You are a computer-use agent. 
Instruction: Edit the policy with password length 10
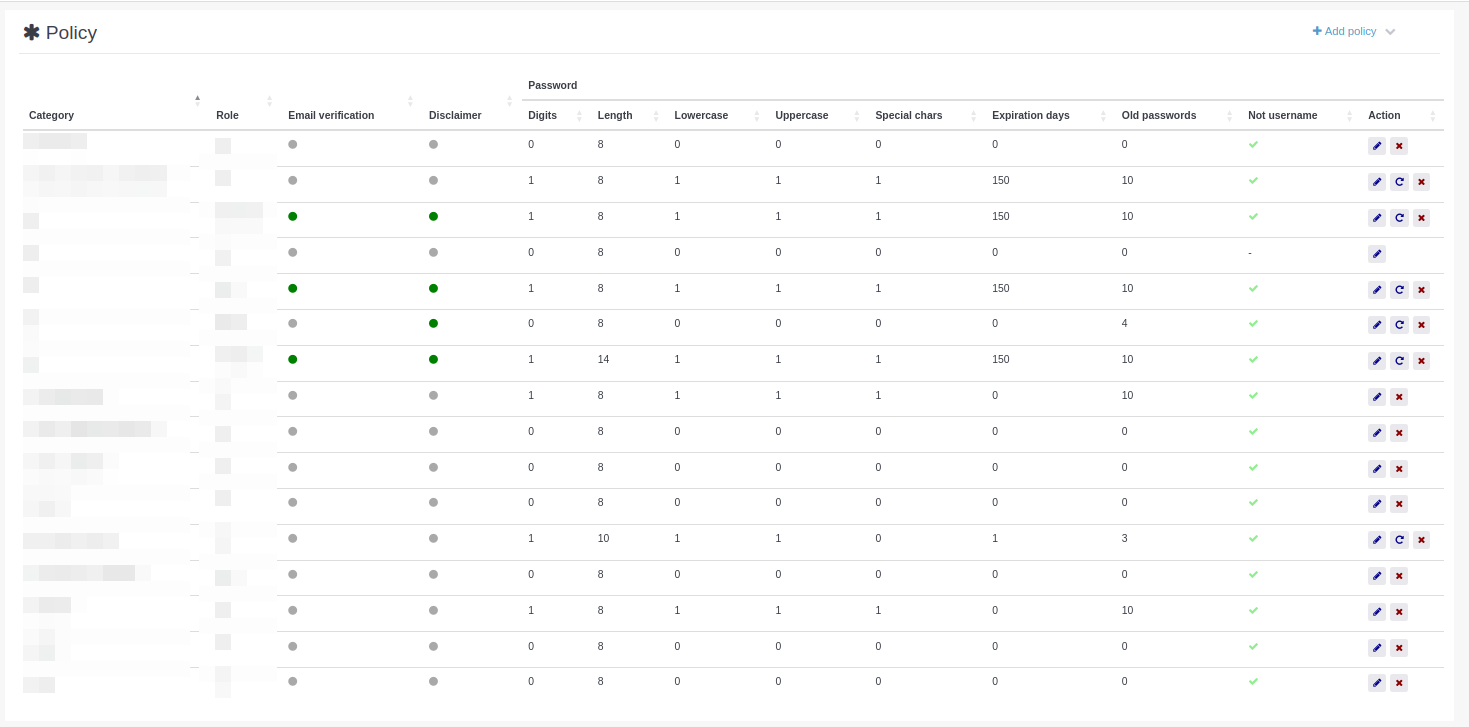tap(1377, 540)
